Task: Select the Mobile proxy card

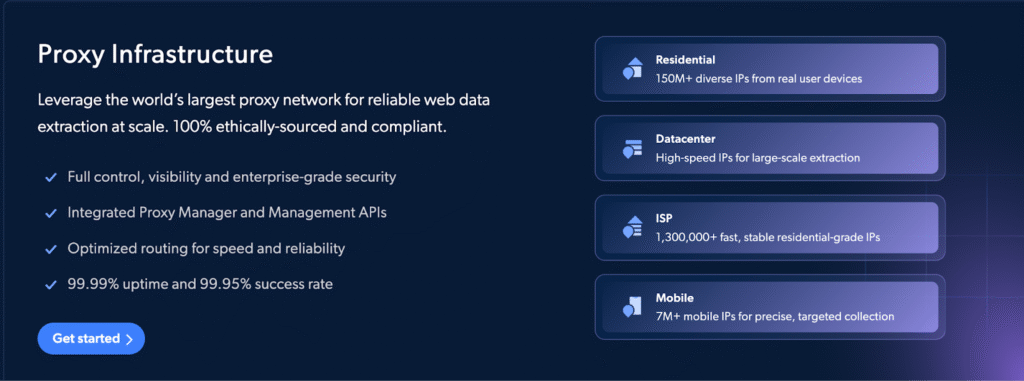Action: [x=770, y=306]
